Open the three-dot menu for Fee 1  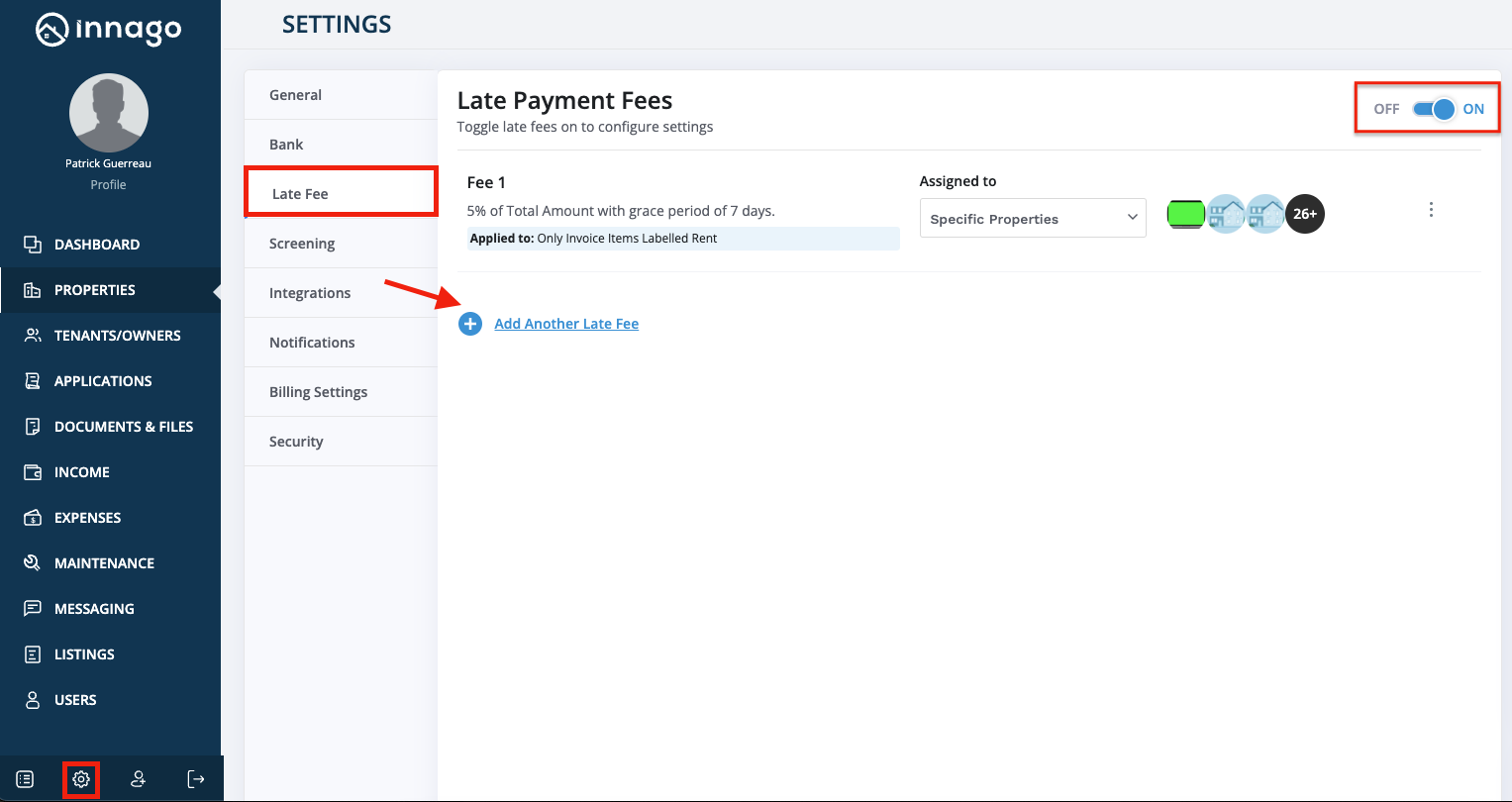1431,210
